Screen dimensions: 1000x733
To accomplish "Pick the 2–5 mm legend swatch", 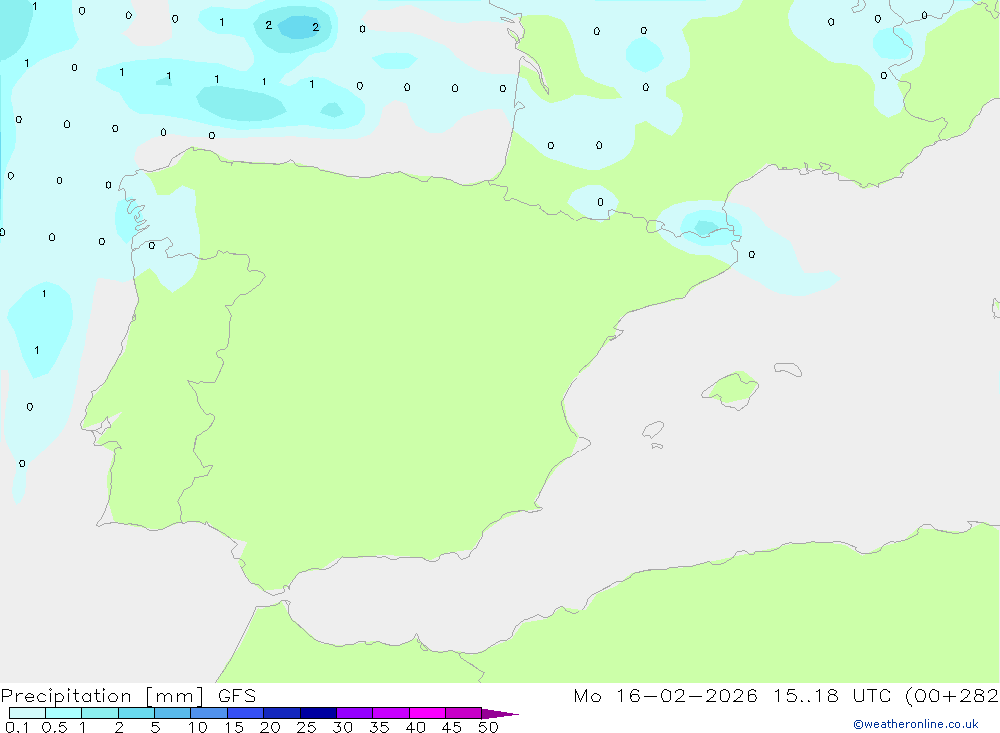I will 136,713.
